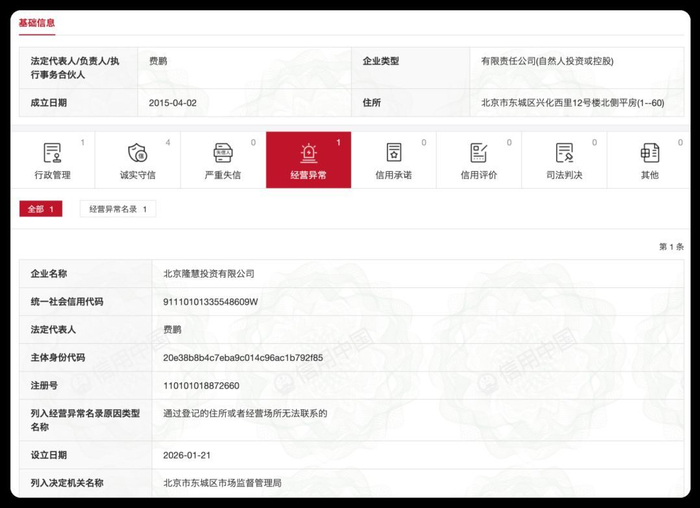Click the 主体身份代码 row label
The image size is (700, 508).
(x=58, y=358)
